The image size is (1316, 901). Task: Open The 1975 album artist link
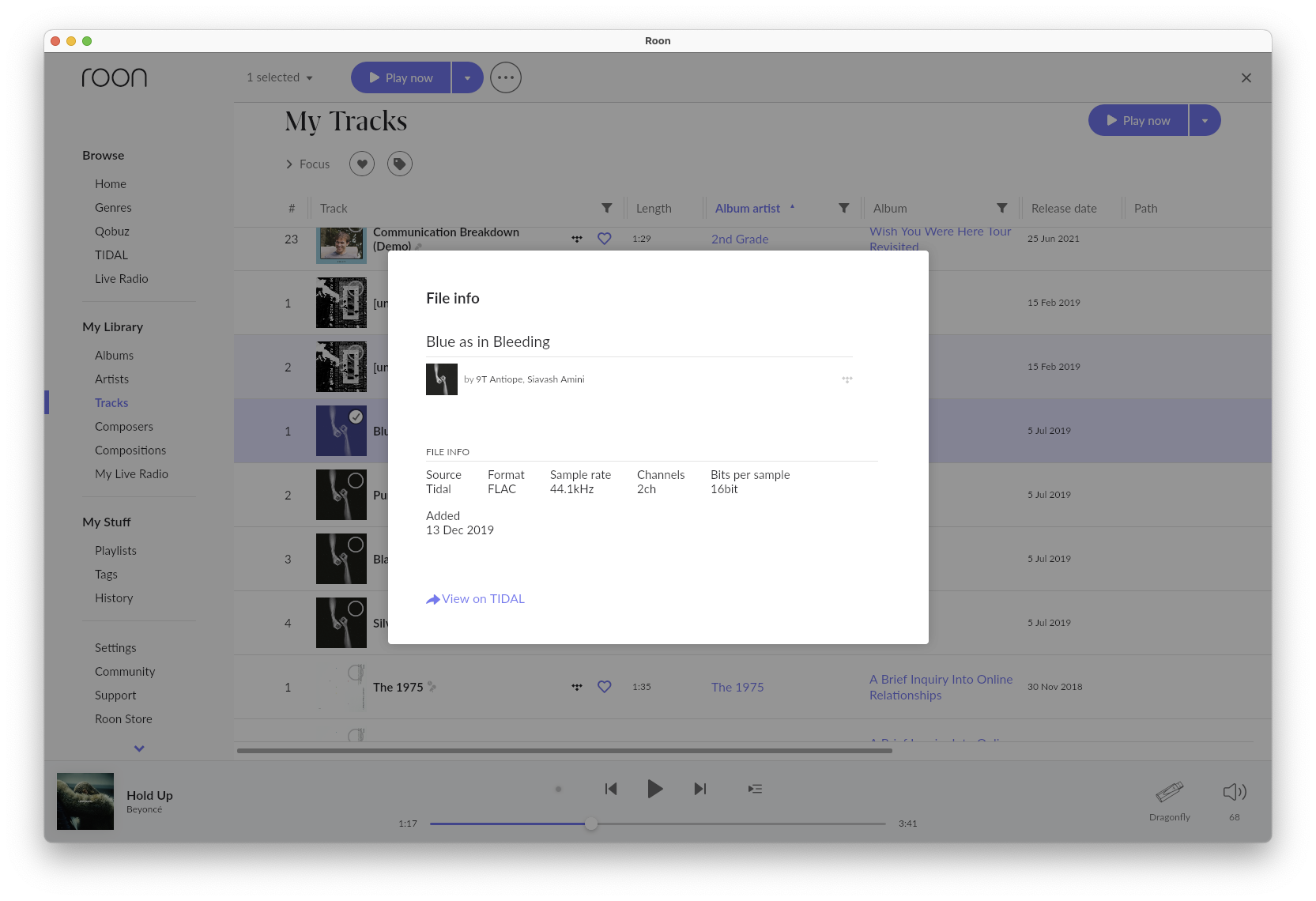737,688
